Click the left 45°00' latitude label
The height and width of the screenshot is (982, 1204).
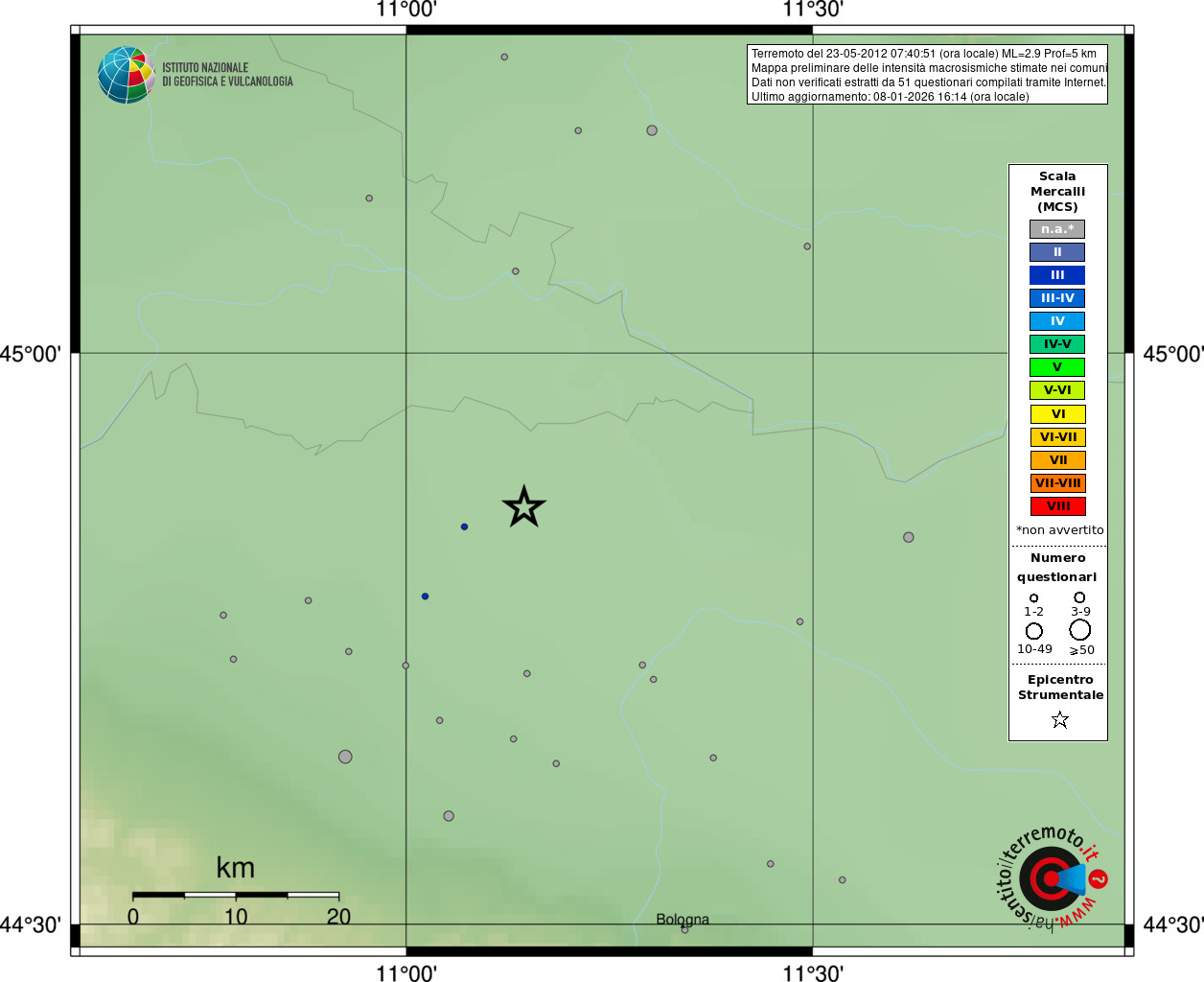[31, 354]
